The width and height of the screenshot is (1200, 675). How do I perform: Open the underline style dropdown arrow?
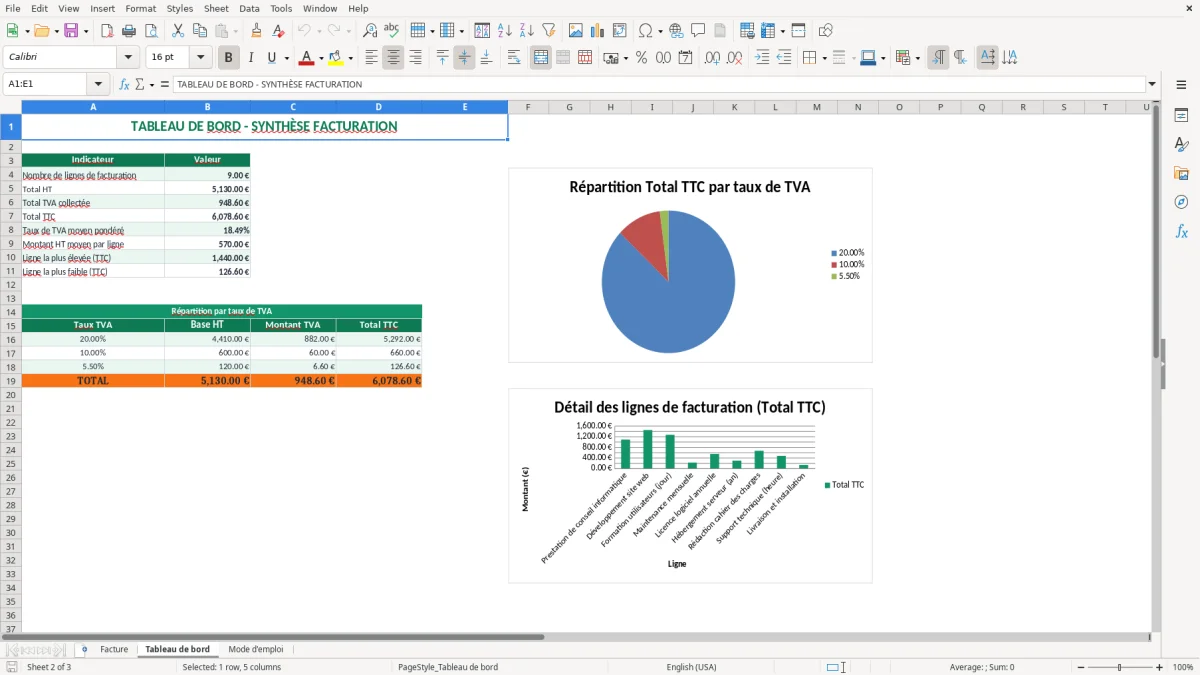285,58
